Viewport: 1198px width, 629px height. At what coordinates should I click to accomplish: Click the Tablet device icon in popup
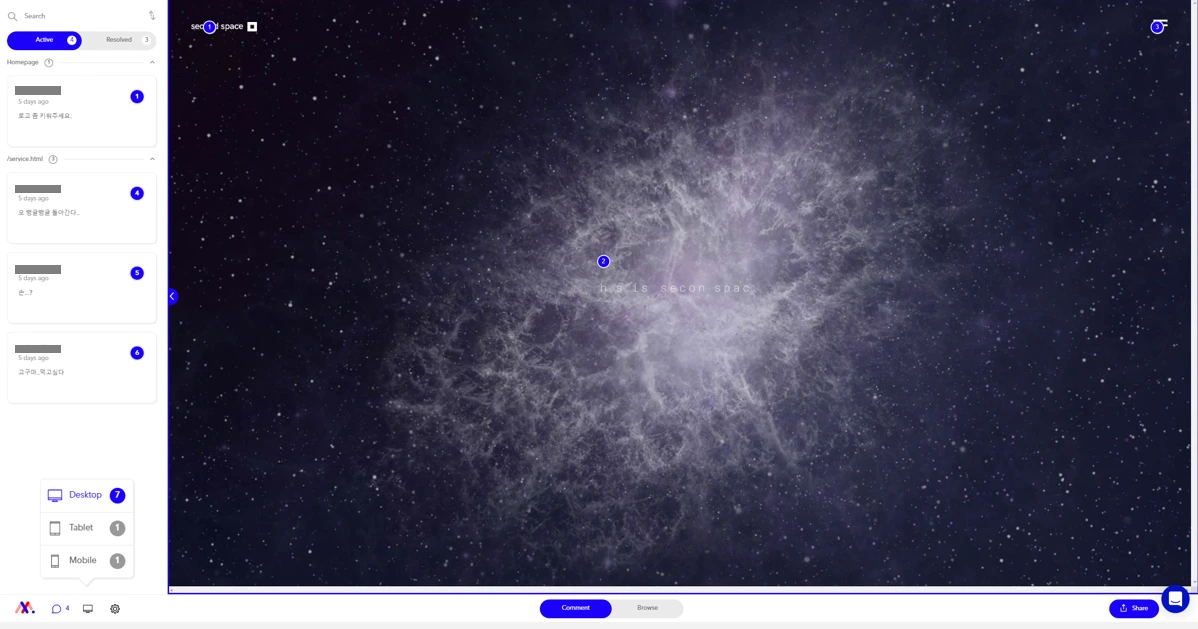pyautogui.click(x=55, y=528)
